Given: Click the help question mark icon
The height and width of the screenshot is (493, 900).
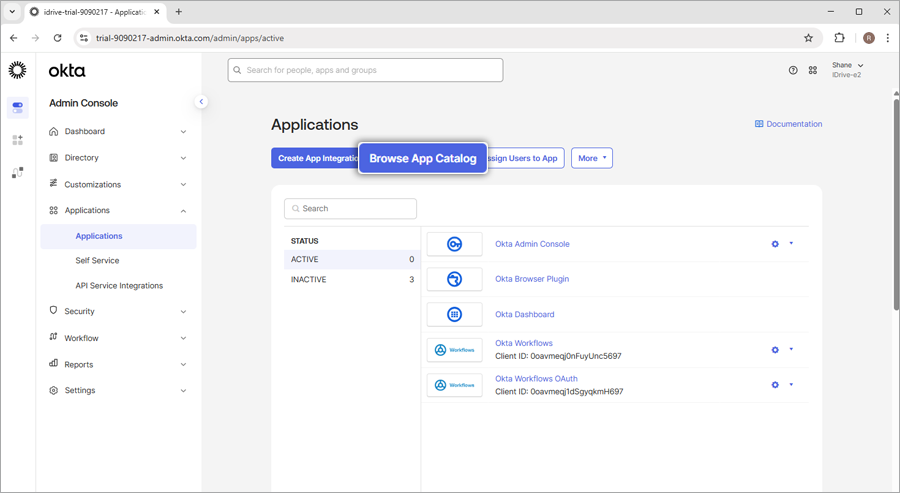Looking at the screenshot, I should (793, 70).
